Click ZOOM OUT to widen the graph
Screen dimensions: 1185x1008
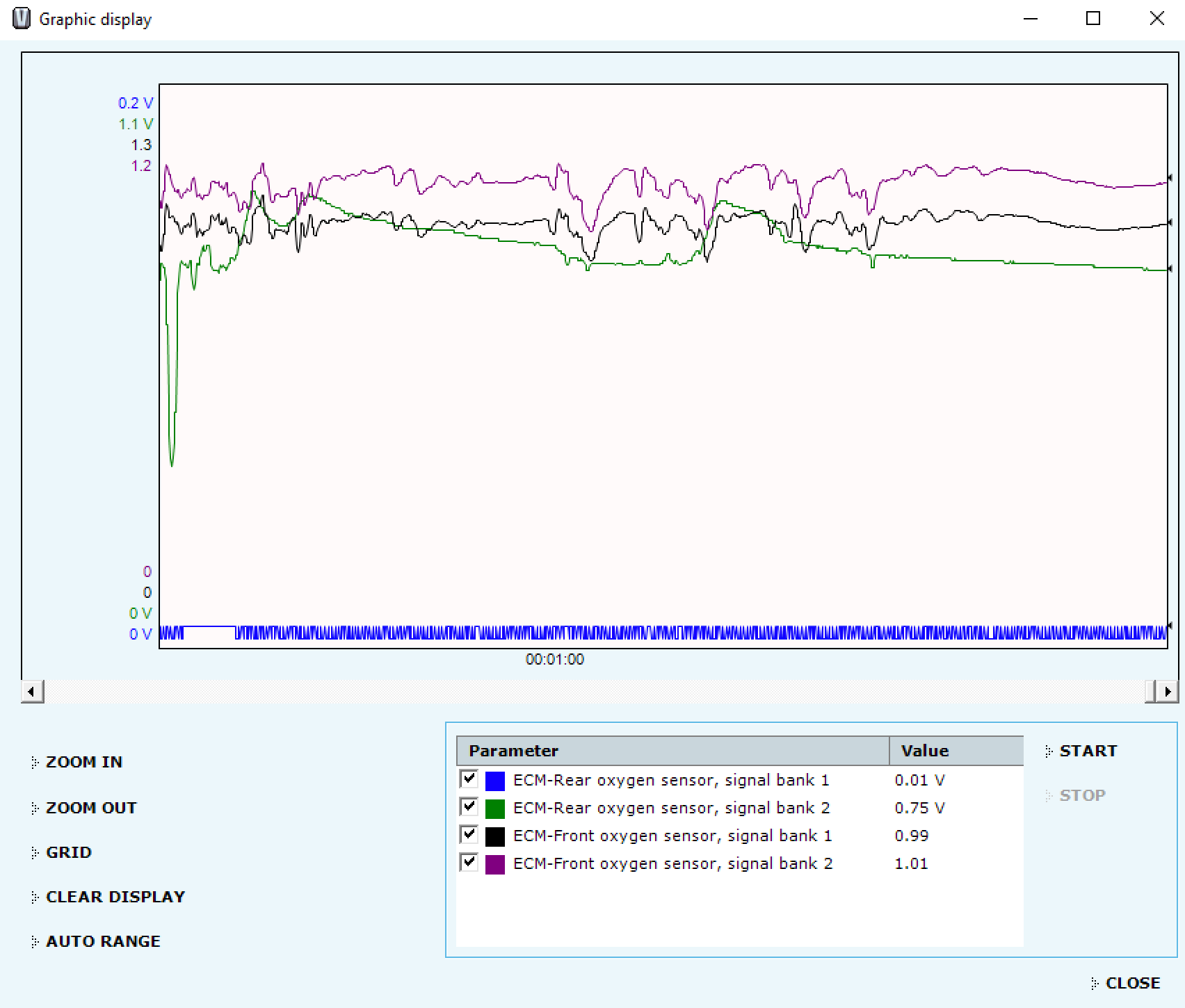[90, 808]
